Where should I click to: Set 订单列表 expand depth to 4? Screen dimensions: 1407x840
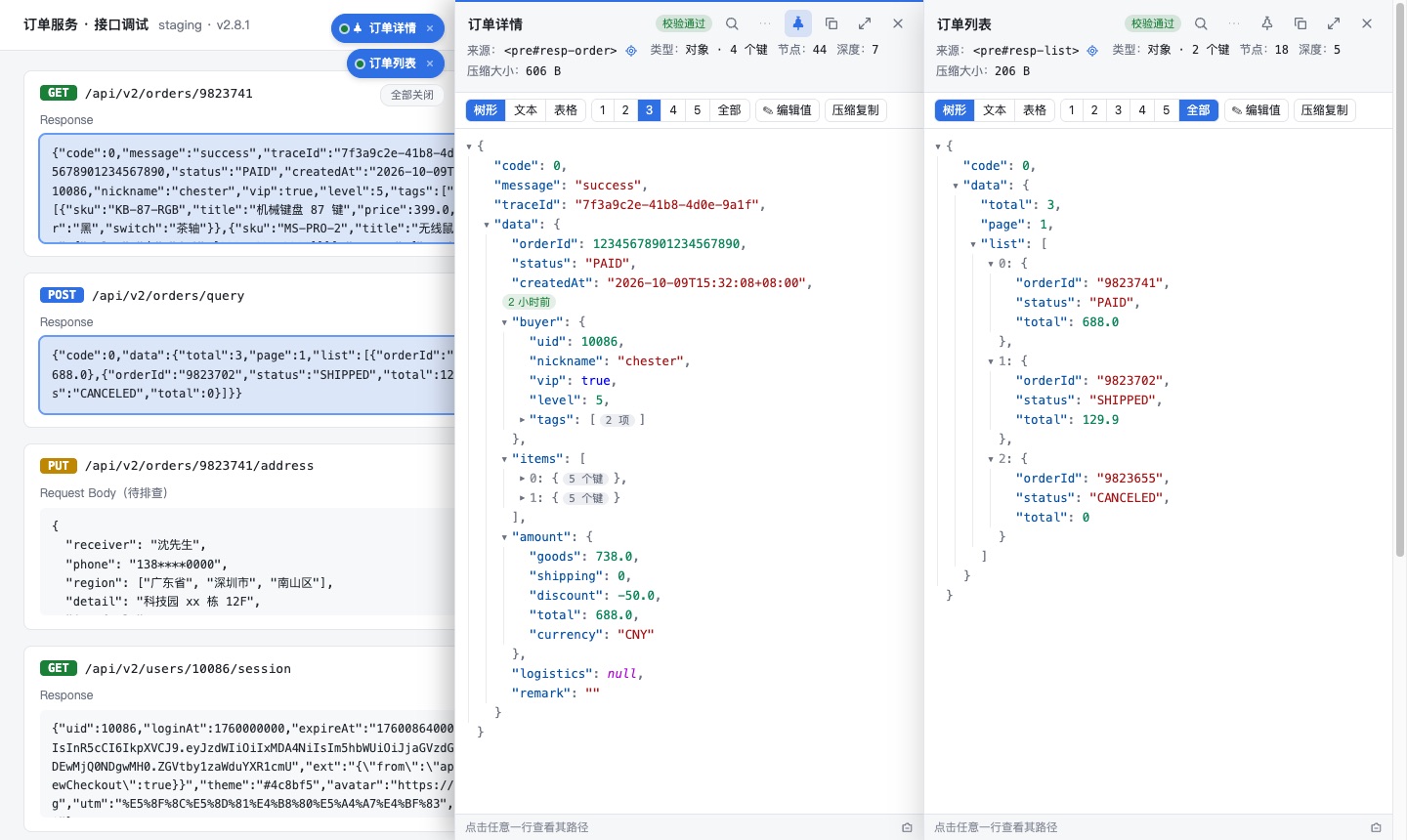[x=1142, y=110]
